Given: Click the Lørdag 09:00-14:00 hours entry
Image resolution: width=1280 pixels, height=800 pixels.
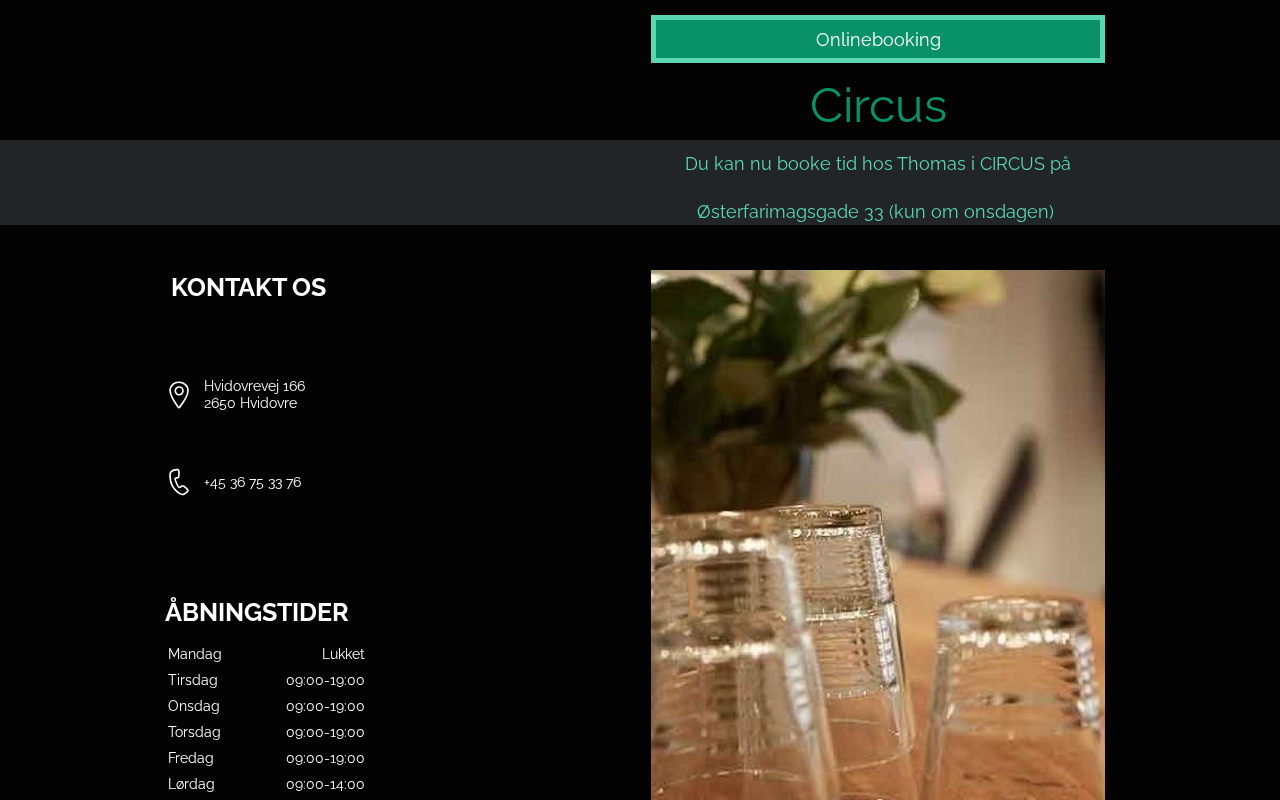Looking at the screenshot, I should pos(266,784).
